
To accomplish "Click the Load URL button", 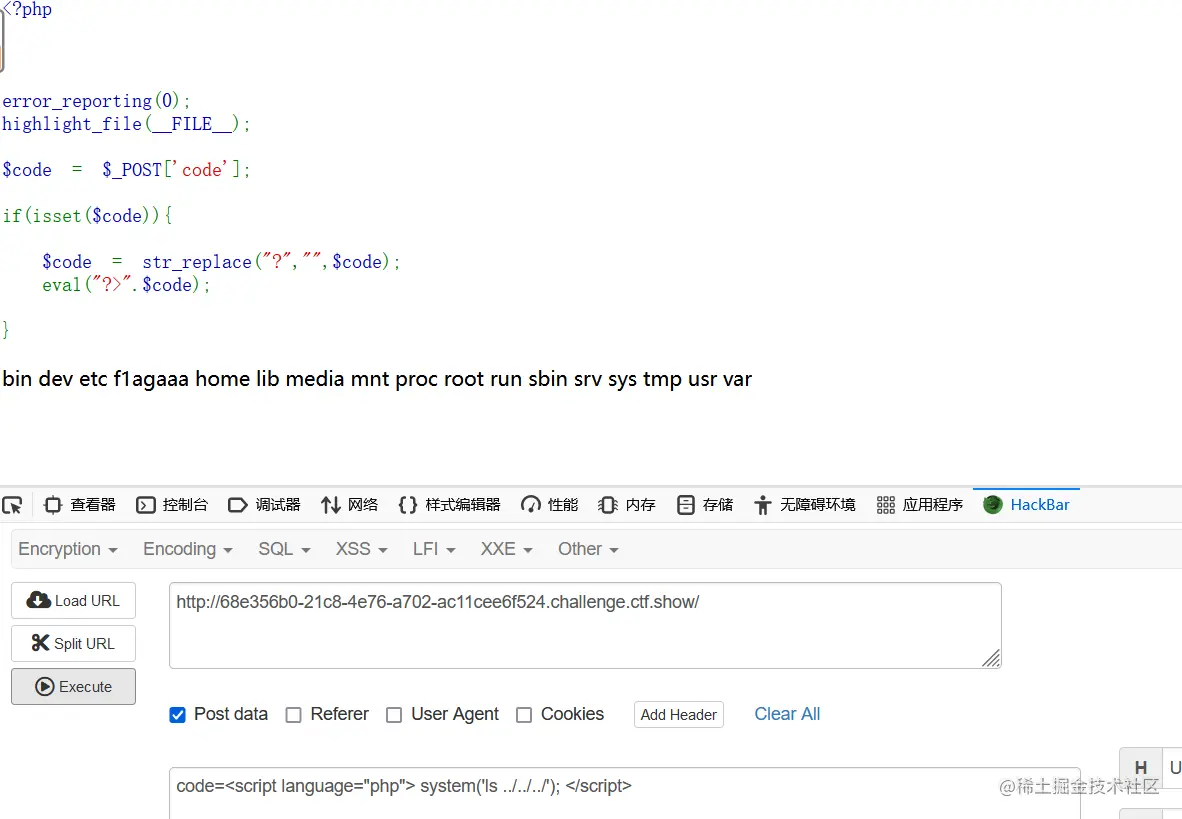I will [x=73, y=601].
